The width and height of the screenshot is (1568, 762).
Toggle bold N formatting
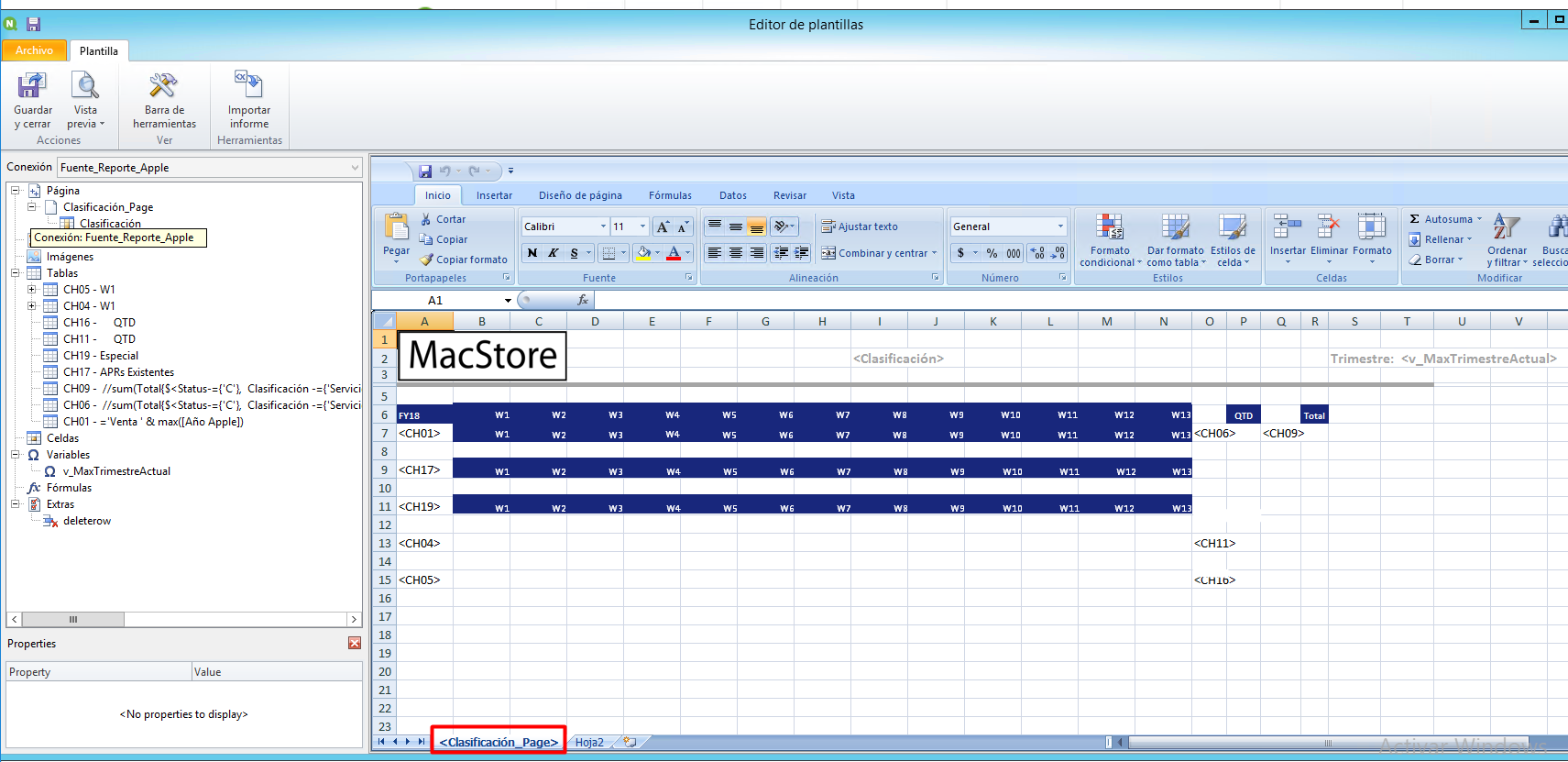click(532, 253)
